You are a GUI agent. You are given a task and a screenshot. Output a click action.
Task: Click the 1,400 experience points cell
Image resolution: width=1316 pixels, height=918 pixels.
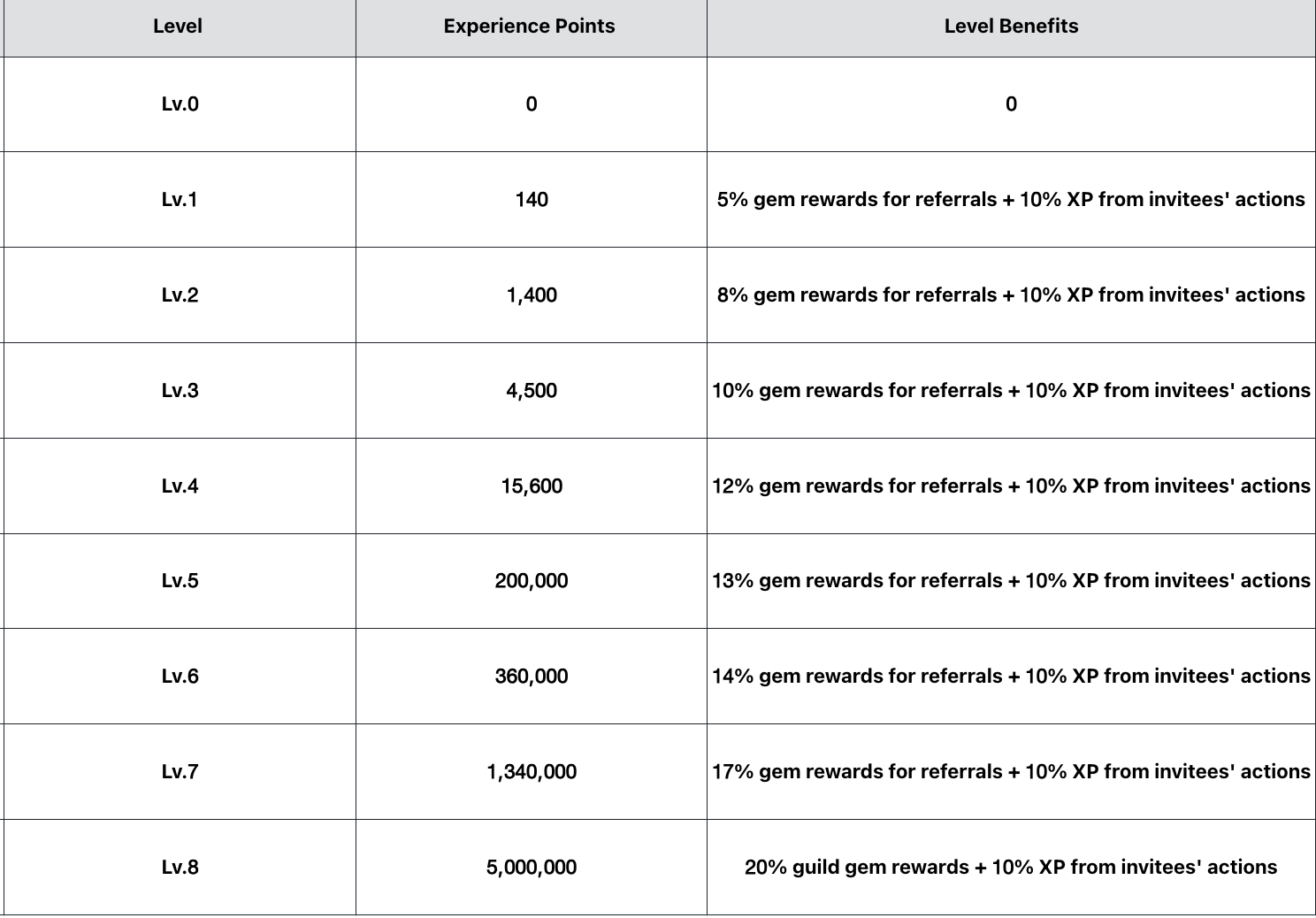click(x=532, y=295)
